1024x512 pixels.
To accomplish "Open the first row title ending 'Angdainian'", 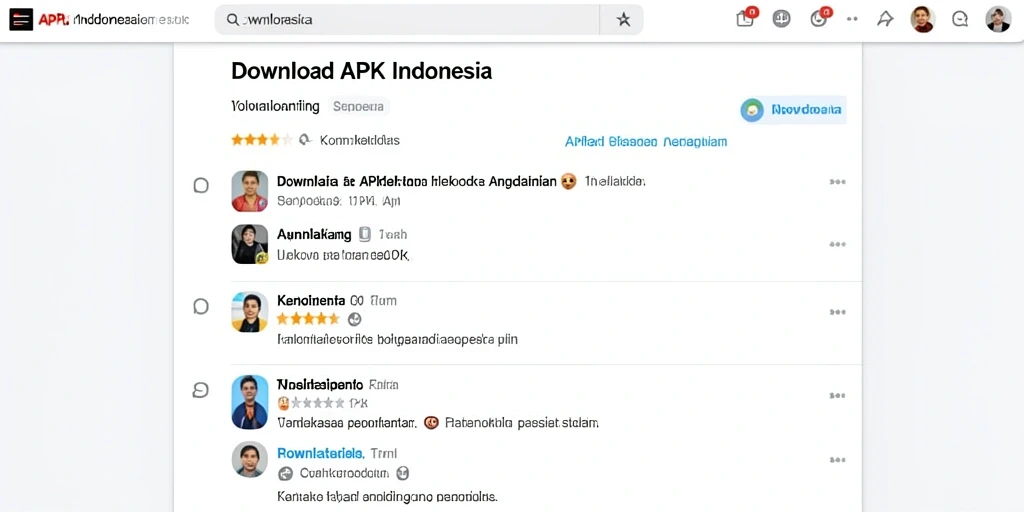I will coord(417,182).
